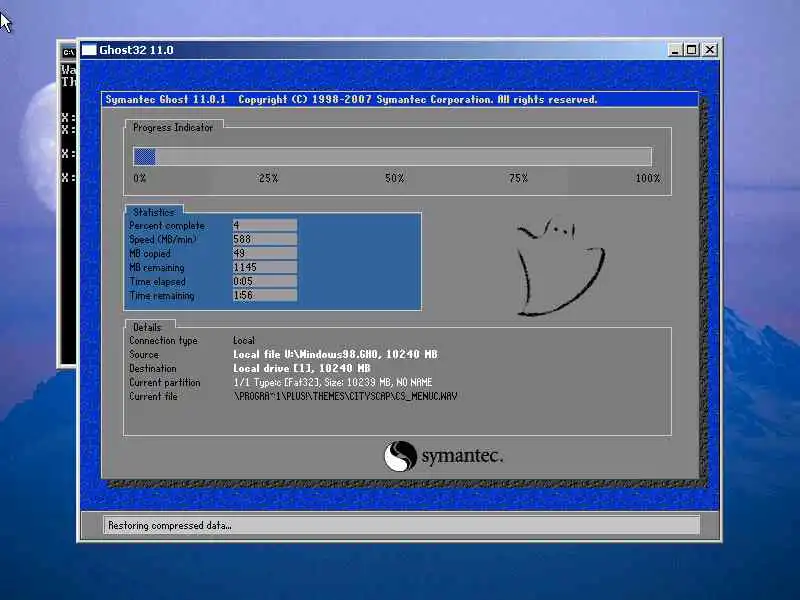Click the Percent complete label
The height and width of the screenshot is (600, 800).
click(167, 226)
